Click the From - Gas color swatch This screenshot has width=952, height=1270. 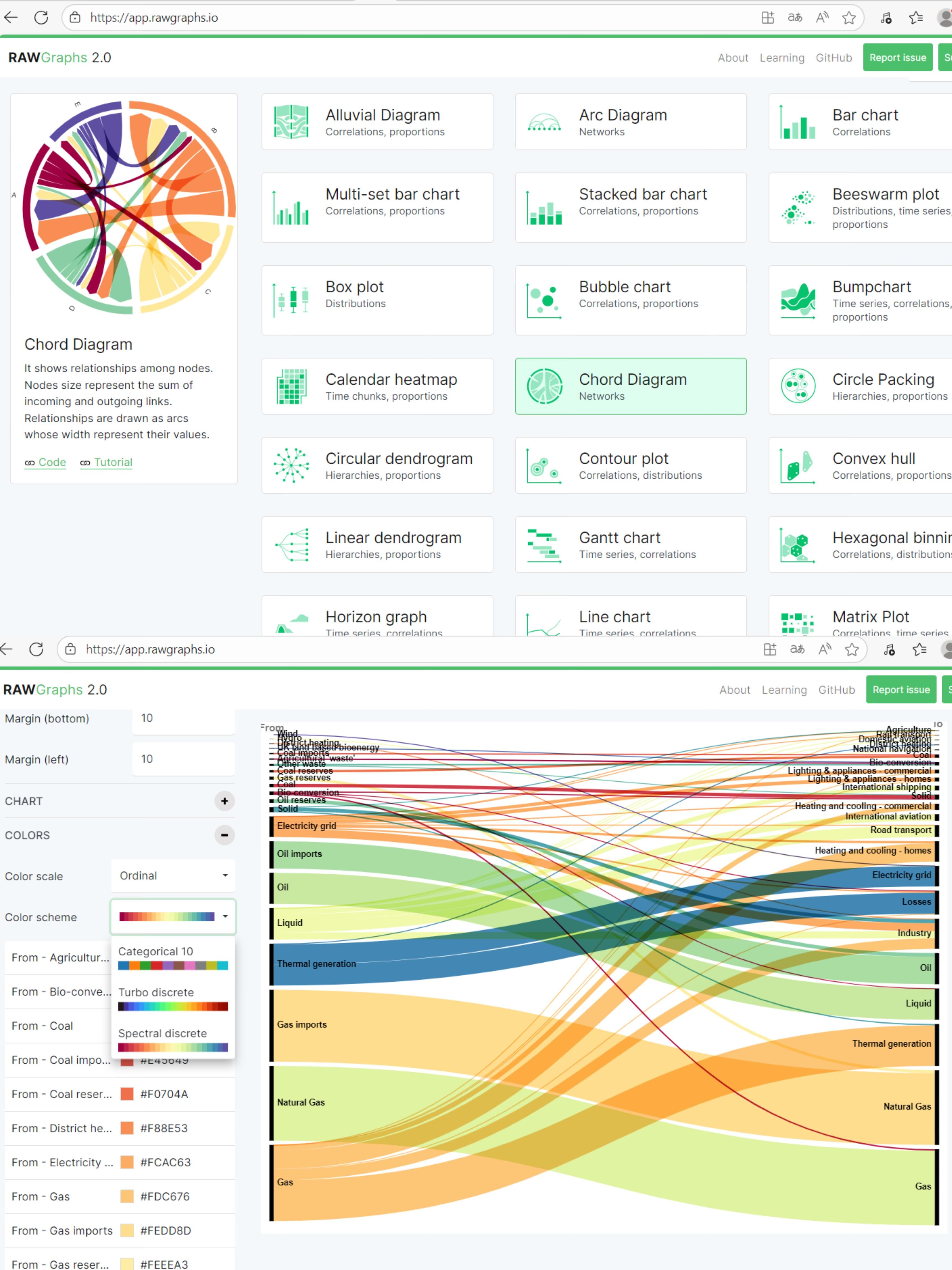127,1196
